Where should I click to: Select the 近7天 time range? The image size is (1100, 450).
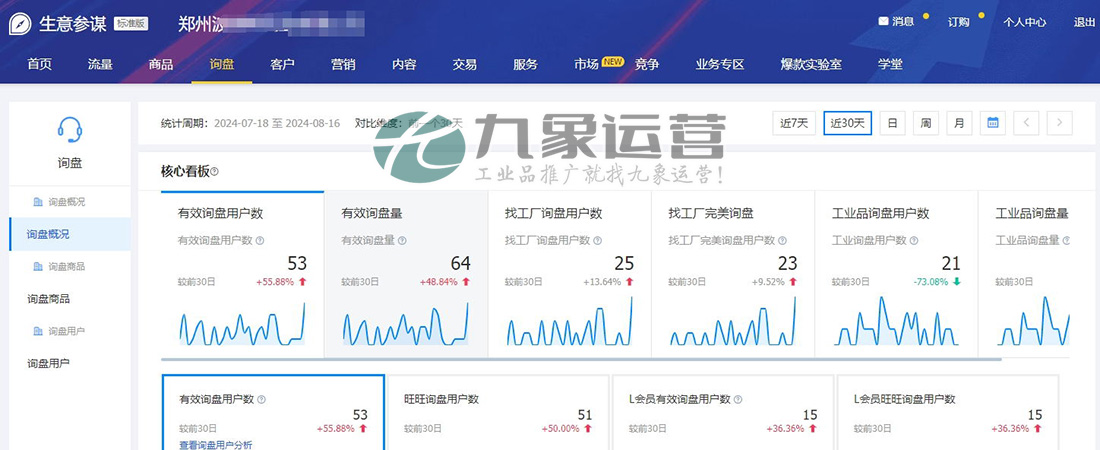coord(794,123)
